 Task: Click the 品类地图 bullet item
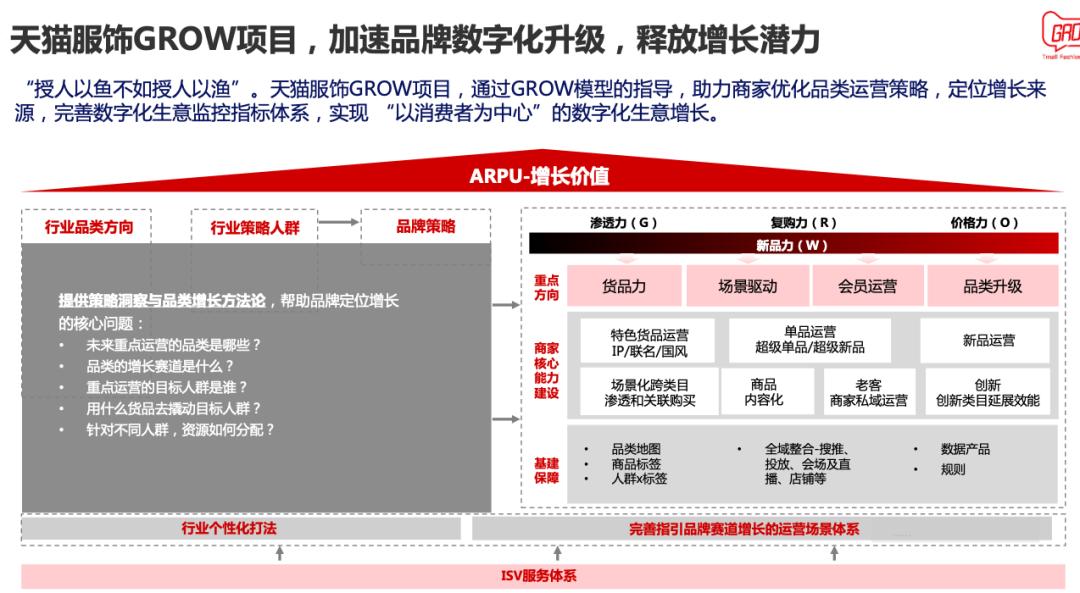click(636, 449)
